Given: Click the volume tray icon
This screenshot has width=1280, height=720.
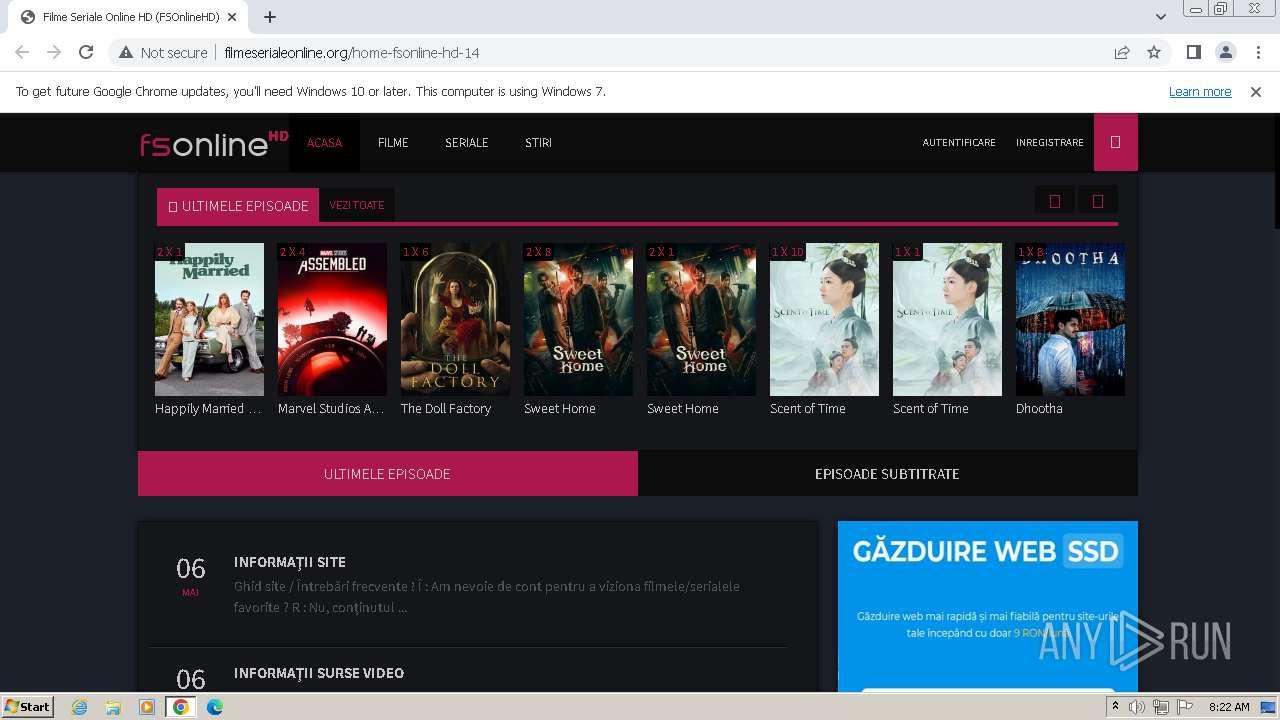Looking at the screenshot, I should click(x=1137, y=707).
